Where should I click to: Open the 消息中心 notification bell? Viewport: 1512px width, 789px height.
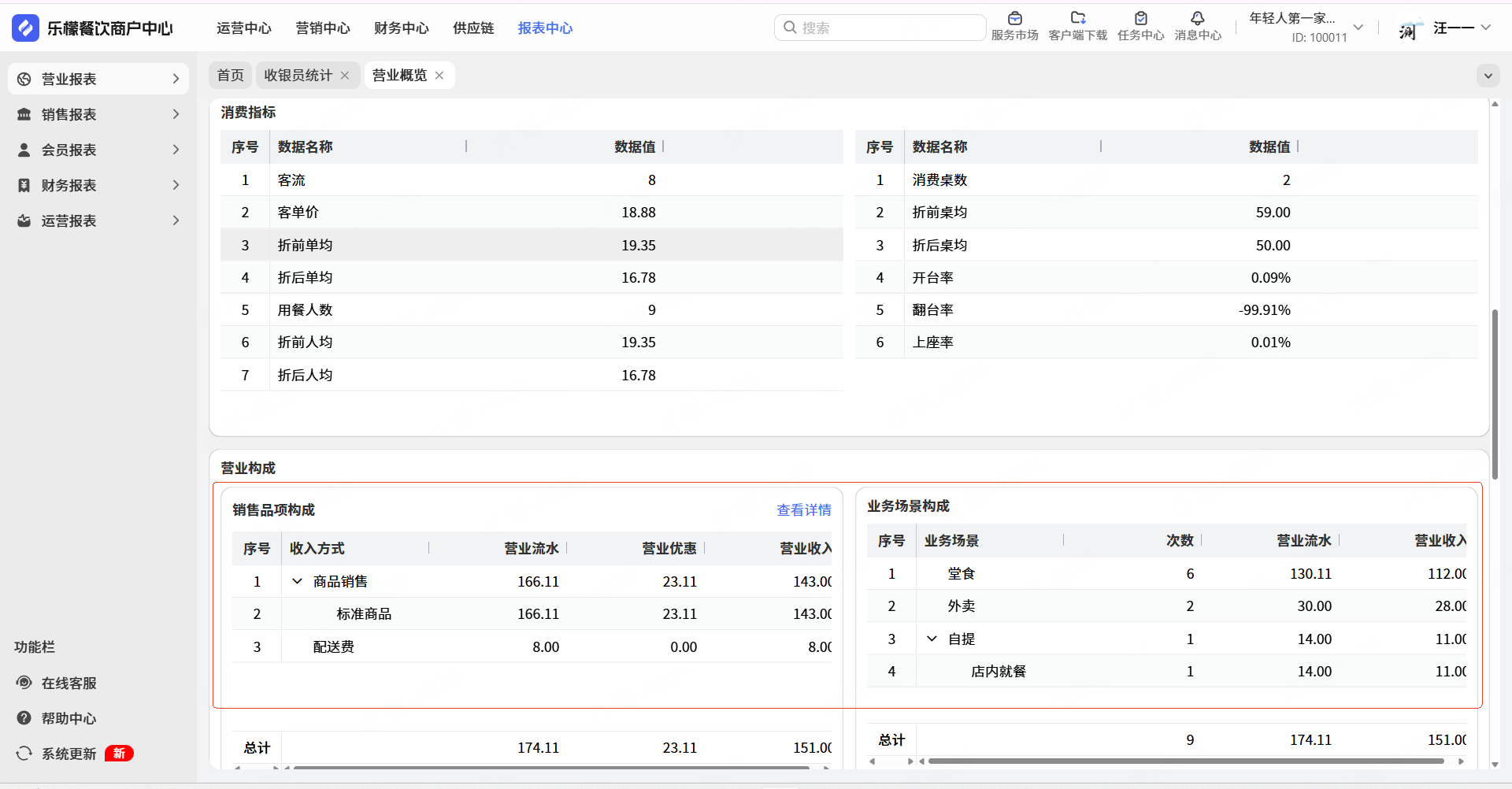1197,19
